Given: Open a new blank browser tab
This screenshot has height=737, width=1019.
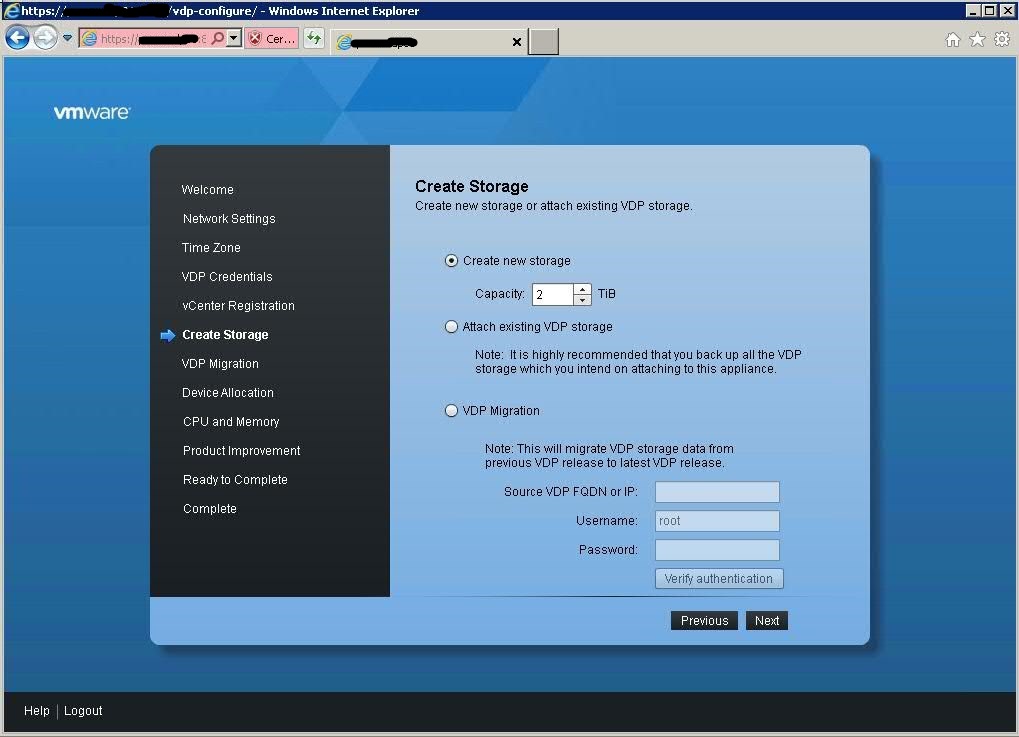Looking at the screenshot, I should click(x=543, y=42).
